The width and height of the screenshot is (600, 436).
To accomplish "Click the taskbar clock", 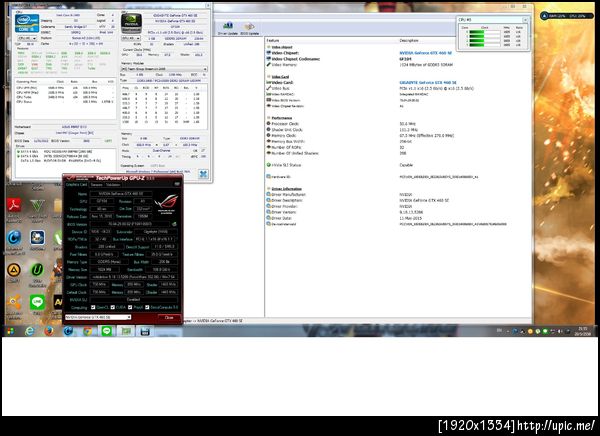I will point(584,331).
